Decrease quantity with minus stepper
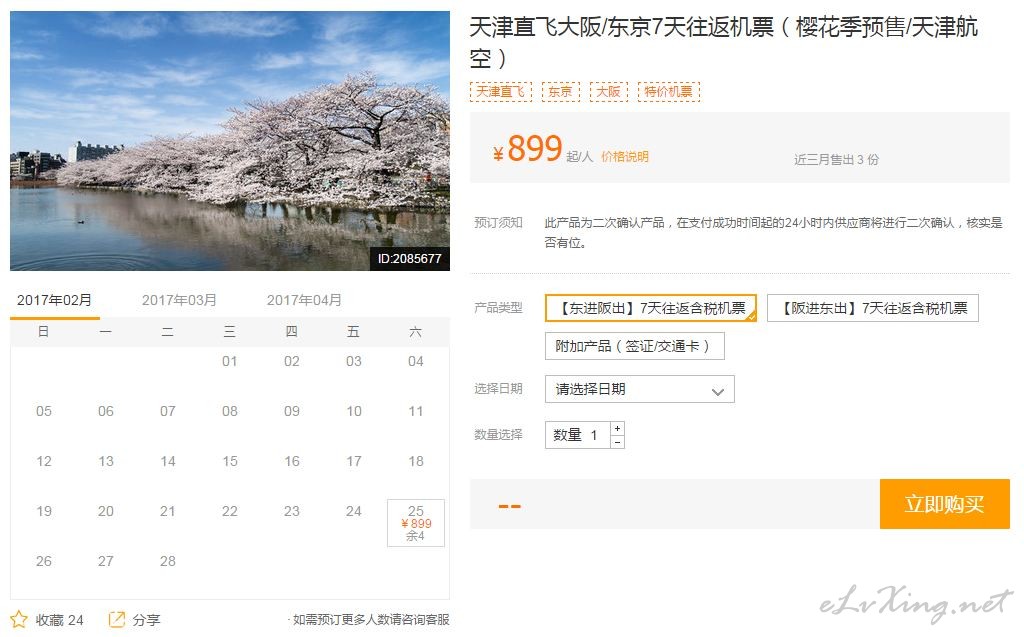 click(617, 442)
